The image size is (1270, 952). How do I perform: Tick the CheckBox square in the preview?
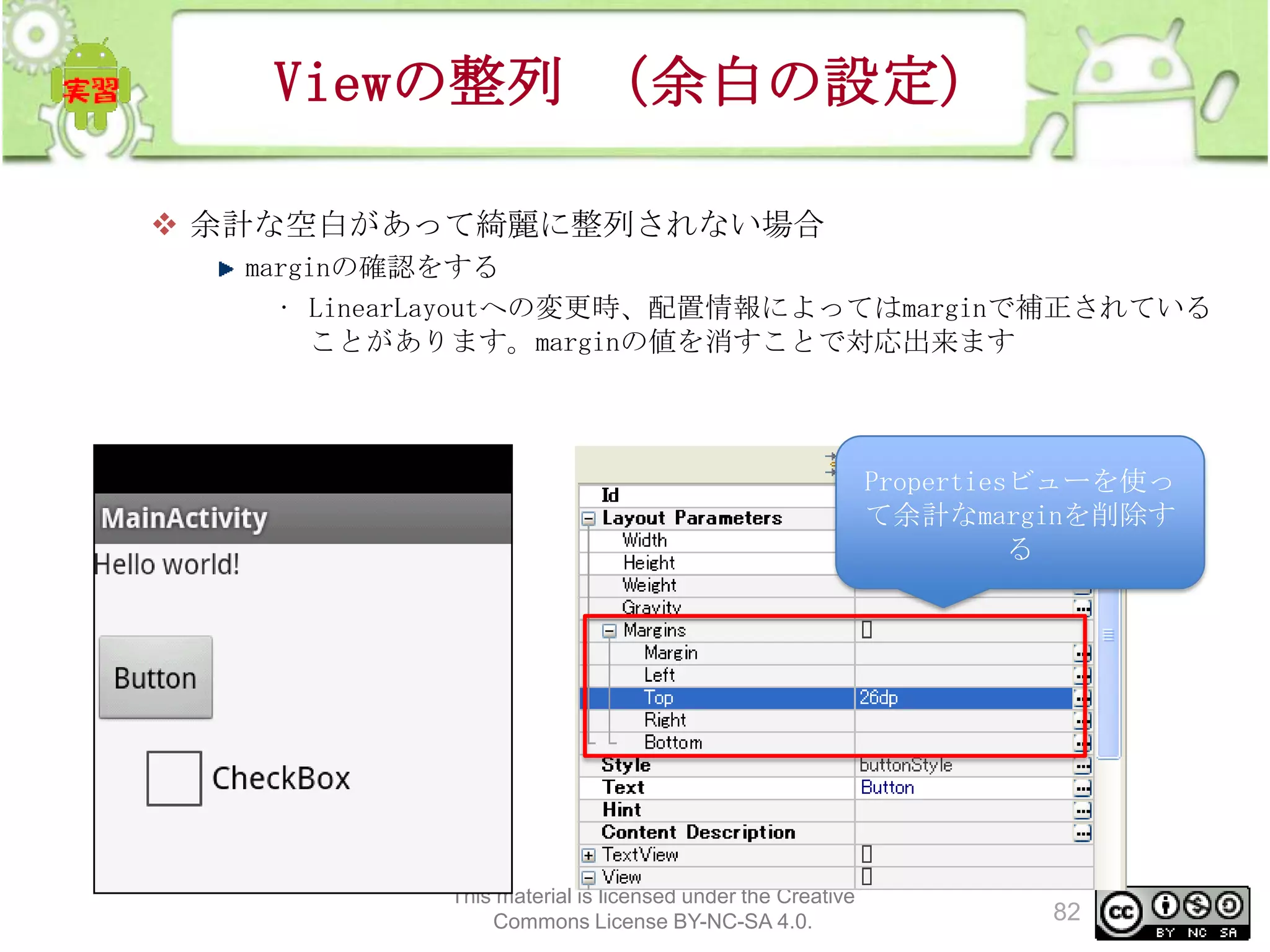click(x=174, y=778)
